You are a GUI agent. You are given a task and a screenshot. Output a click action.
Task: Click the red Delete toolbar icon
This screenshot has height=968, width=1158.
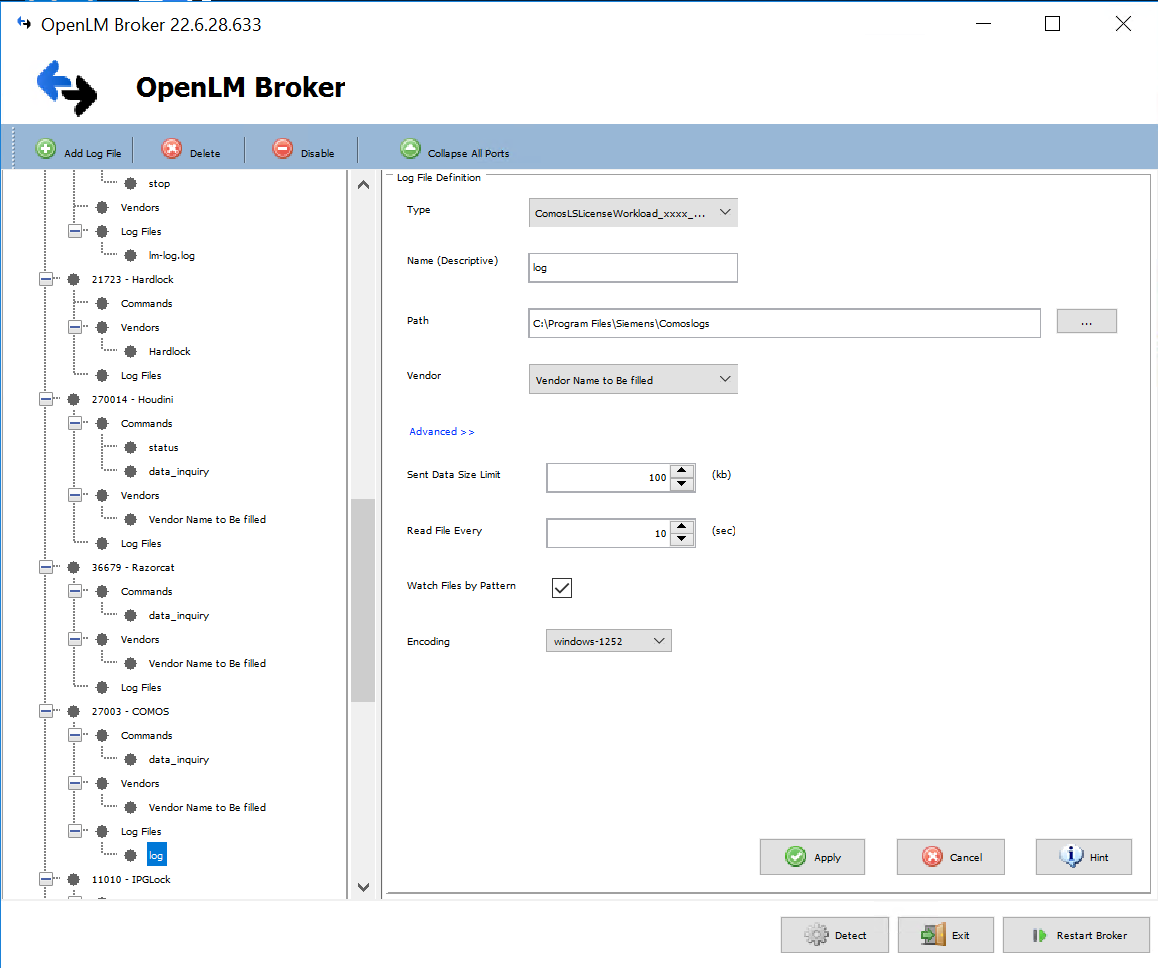pyautogui.click(x=172, y=149)
